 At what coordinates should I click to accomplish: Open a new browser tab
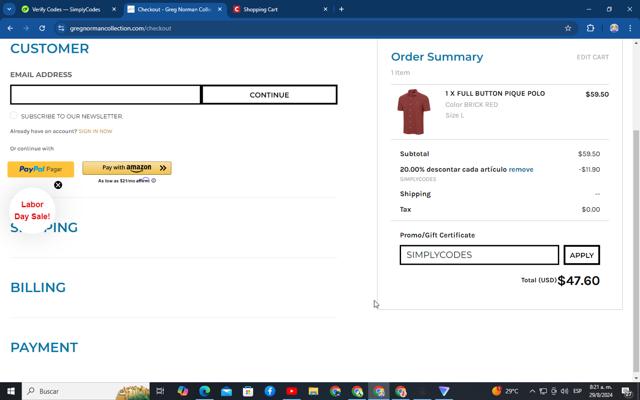click(341, 9)
